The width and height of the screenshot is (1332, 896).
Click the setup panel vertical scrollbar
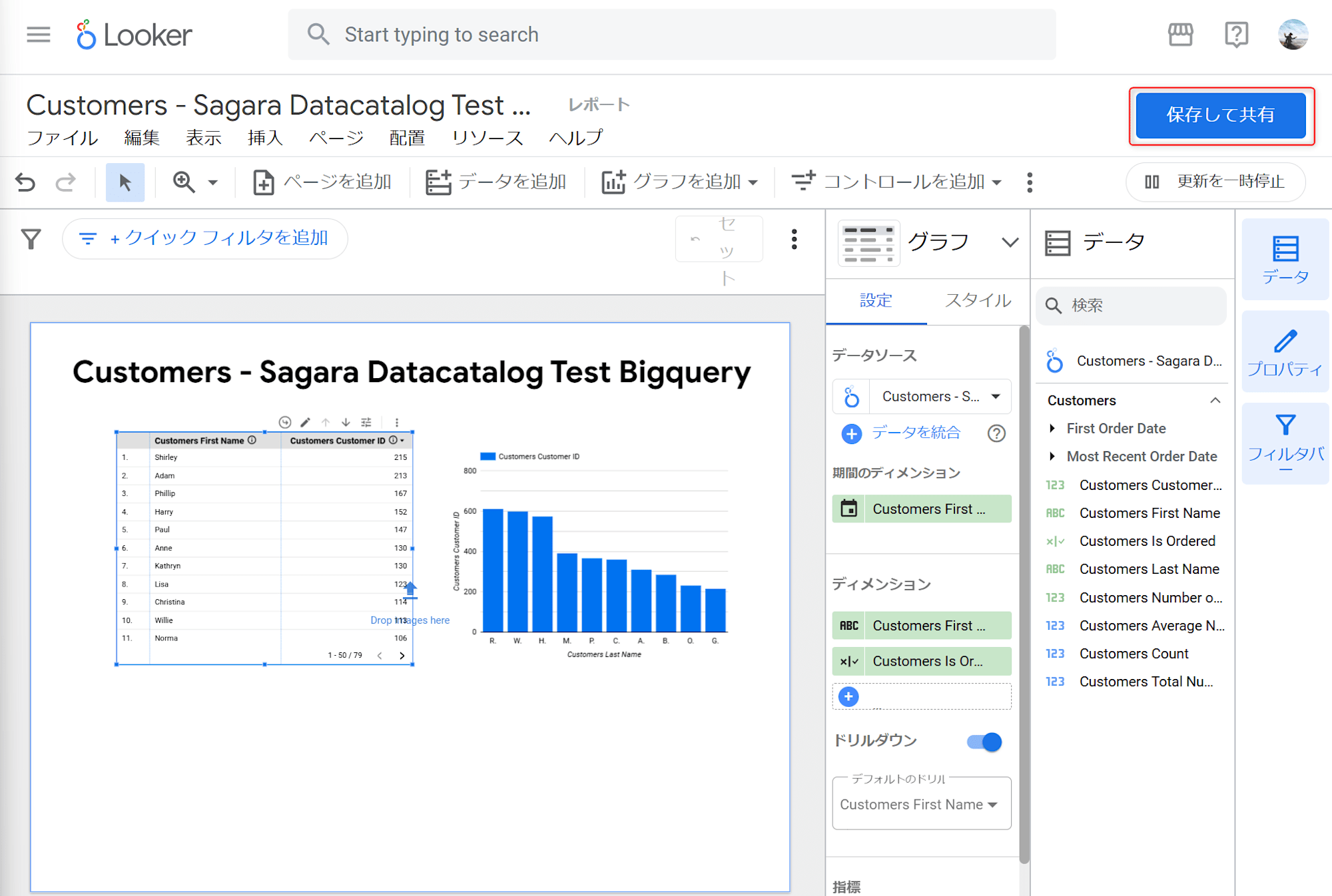pyautogui.click(x=1024, y=594)
